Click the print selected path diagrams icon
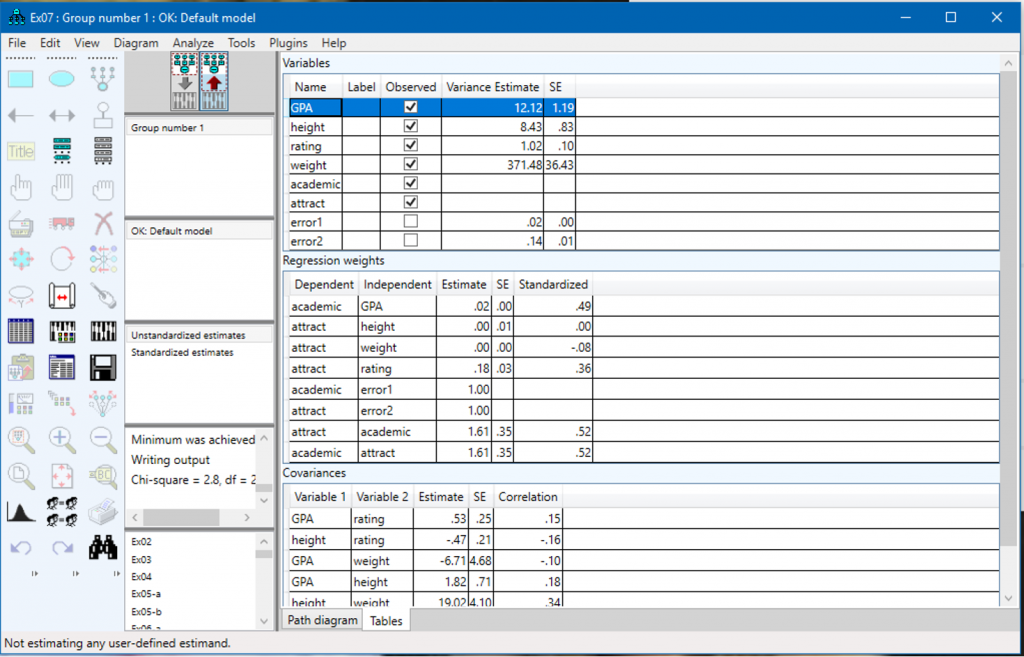Screen dimensions: 1024x657 [103, 511]
